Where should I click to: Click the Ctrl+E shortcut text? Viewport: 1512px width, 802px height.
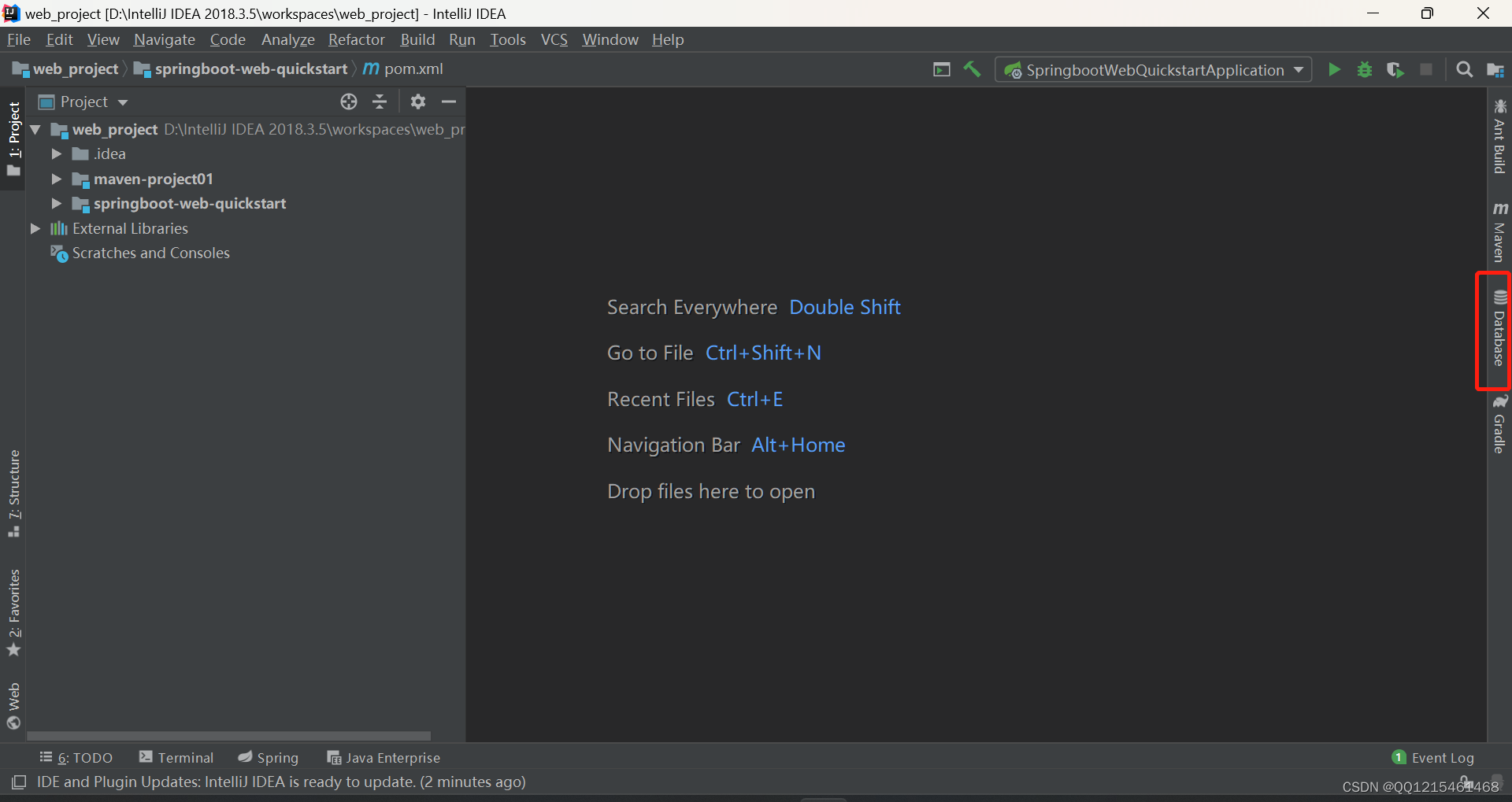754,400
